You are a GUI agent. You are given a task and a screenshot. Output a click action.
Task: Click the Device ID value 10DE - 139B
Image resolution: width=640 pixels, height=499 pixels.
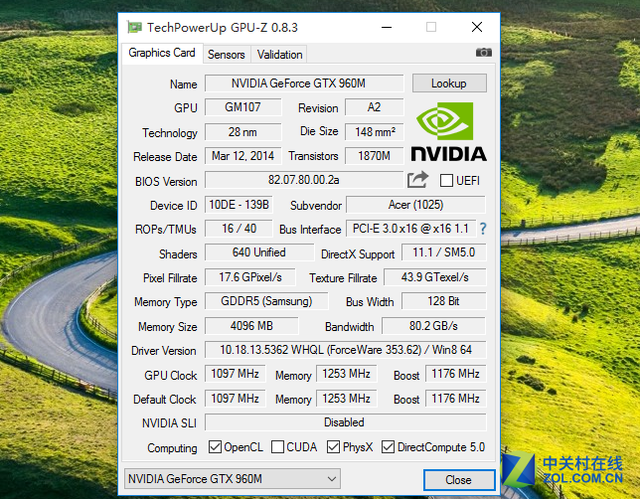coord(239,204)
